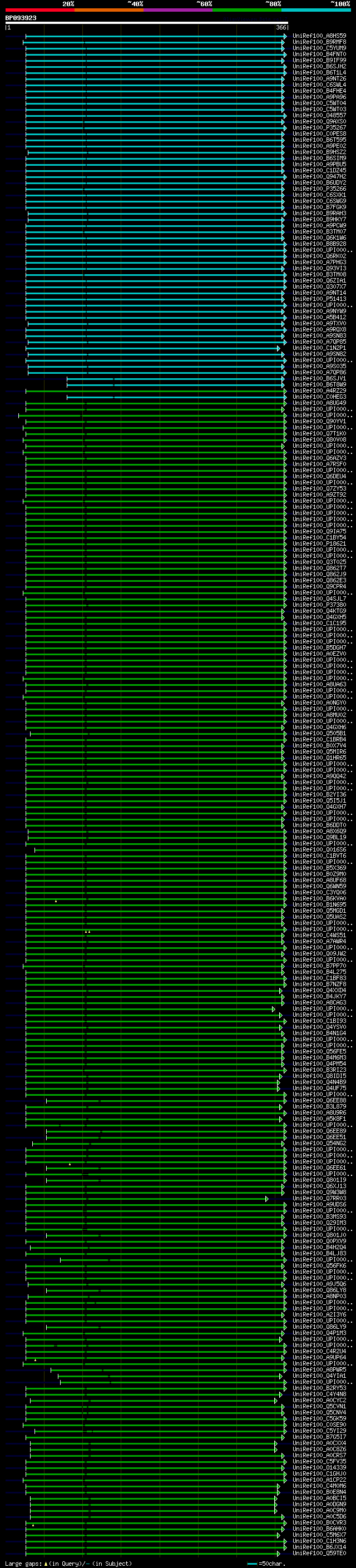Choose UniRef100_C6SXK1 in the hit list
The height and width of the screenshot is (1568, 356).
[x=319, y=195]
